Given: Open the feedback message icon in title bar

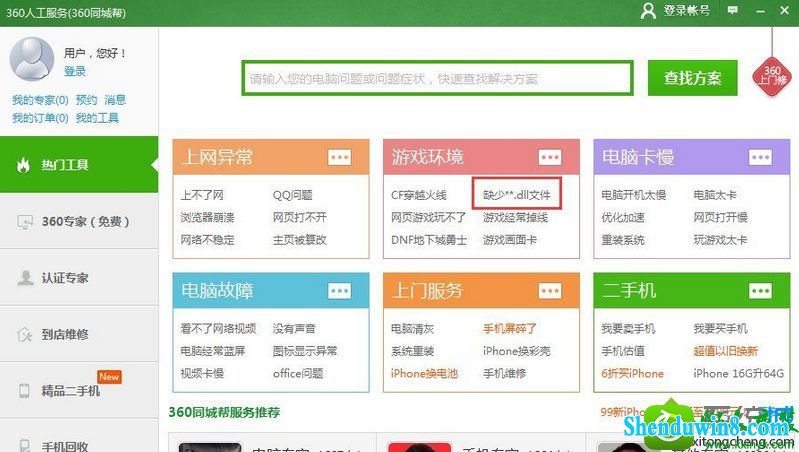Looking at the screenshot, I should (x=733, y=10).
